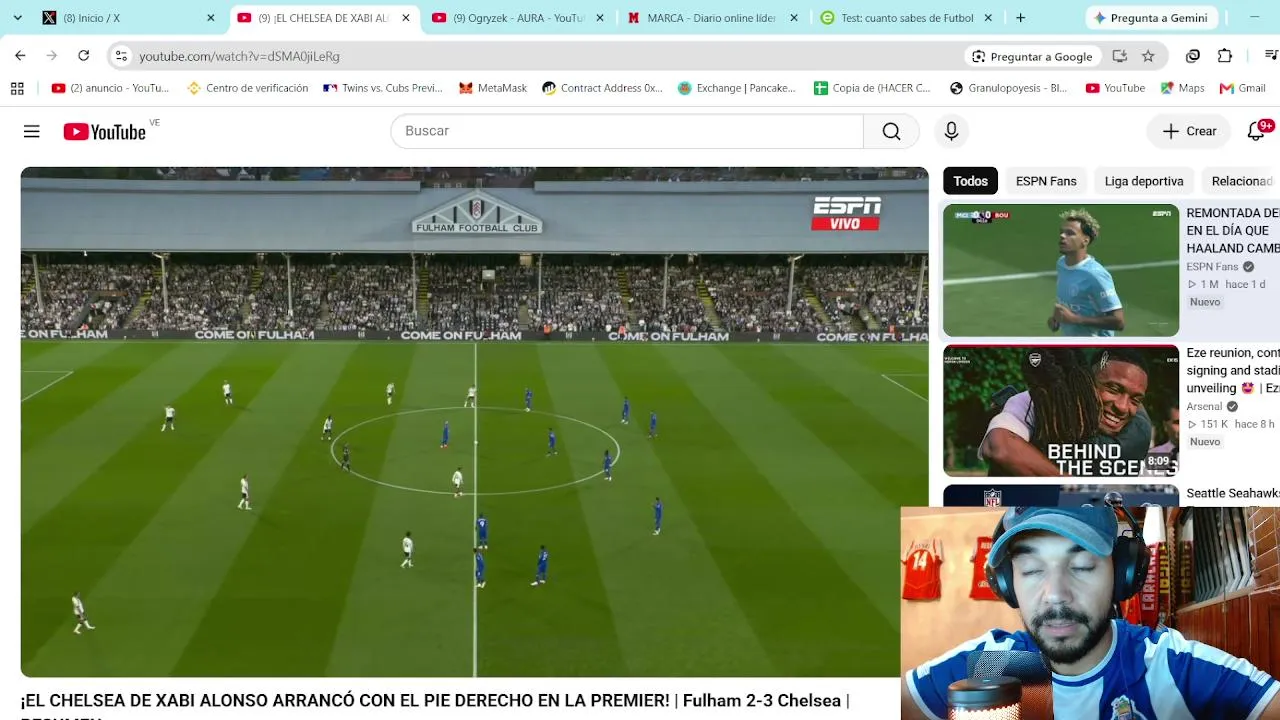Viewport: 1280px width, 720px height.
Task: Select the Liga deportiva filter chip
Action: (1144, 181)
